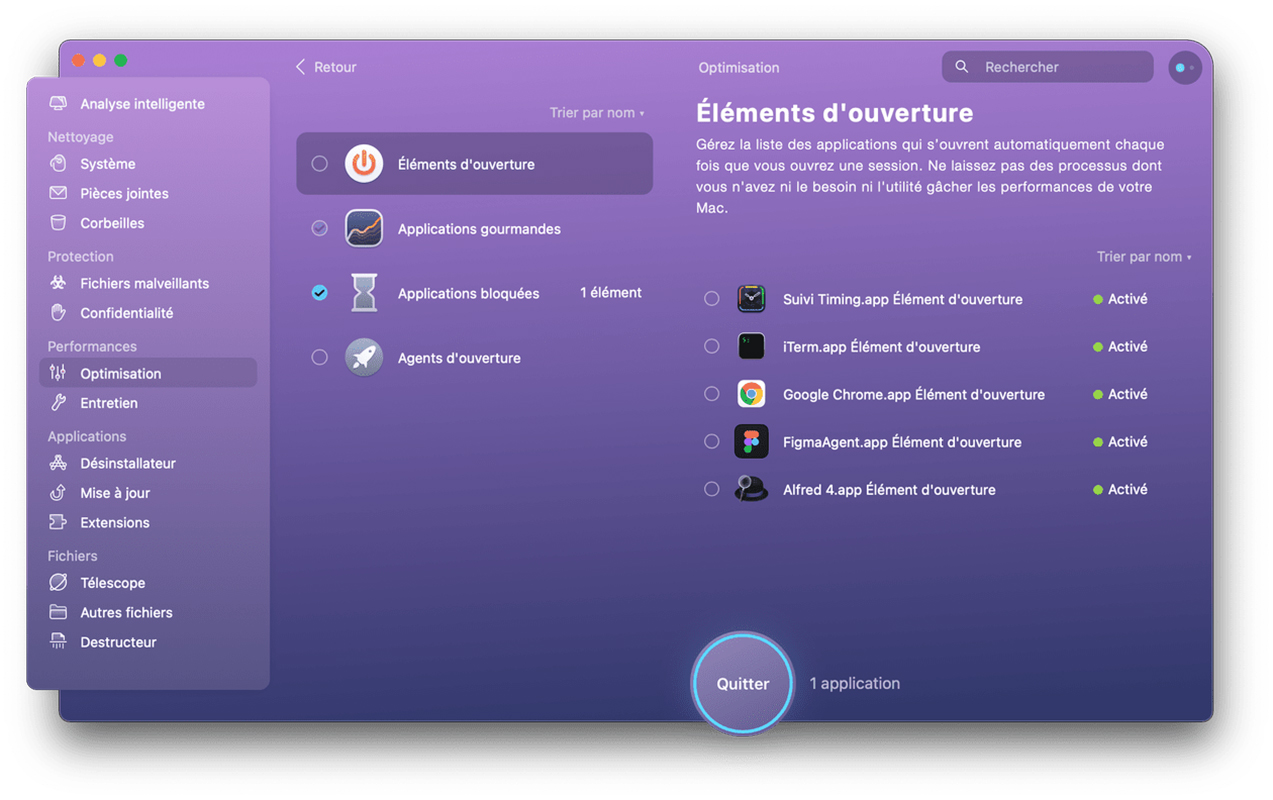The width and height of the screenshot is (1273, 800).
Task: Click the Télescope icon
Action: tap(58, 582)
